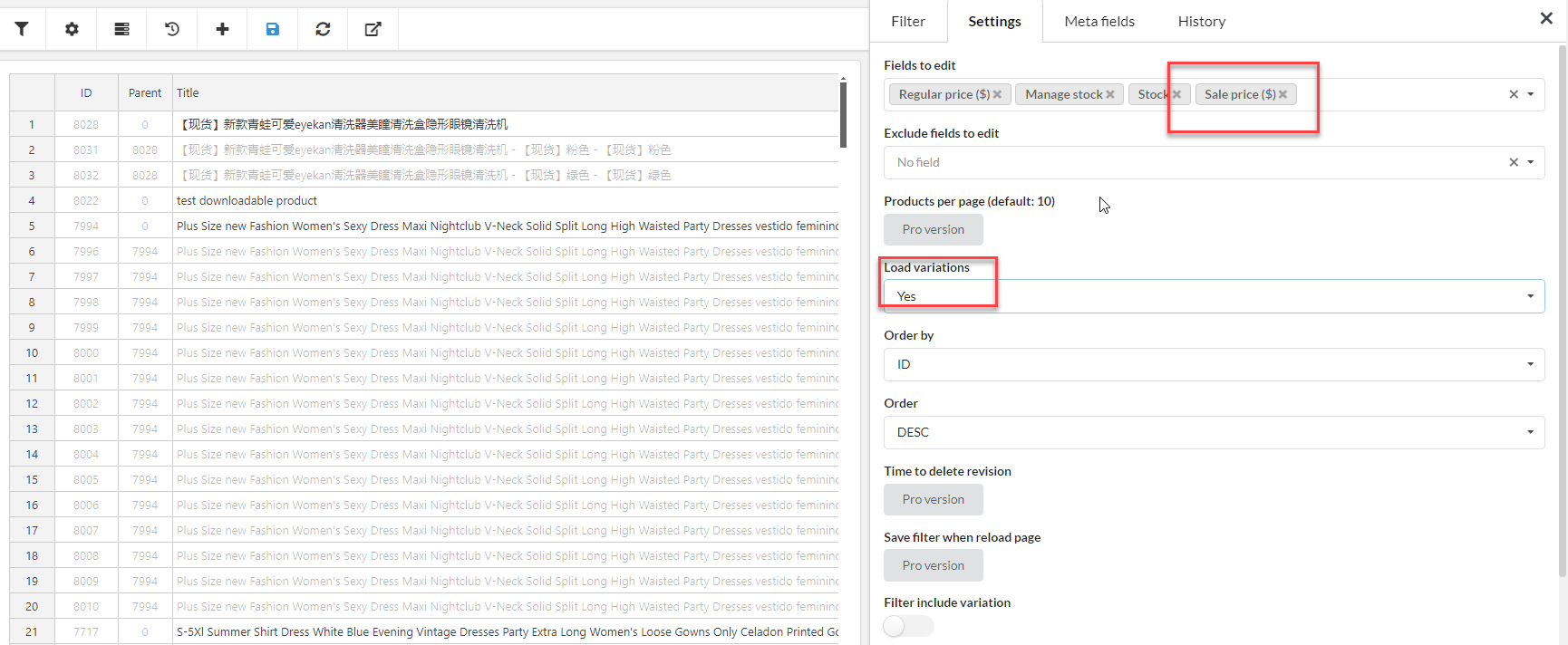Click the Sale price ($) tag label
The image size is (1568, 645).
(x=1239, y=94)
